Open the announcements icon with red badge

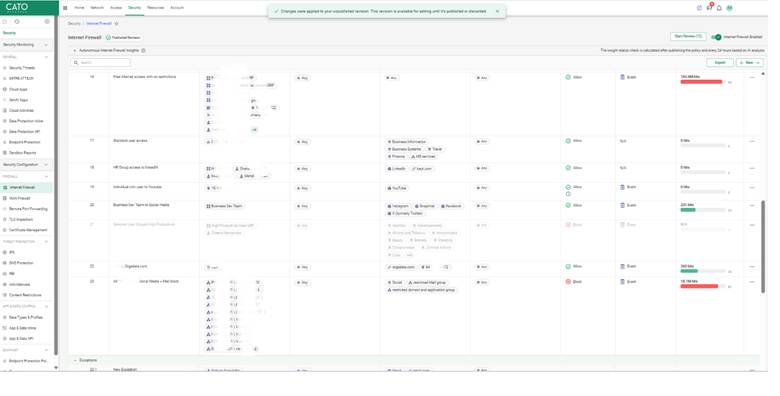click(709, 7)
